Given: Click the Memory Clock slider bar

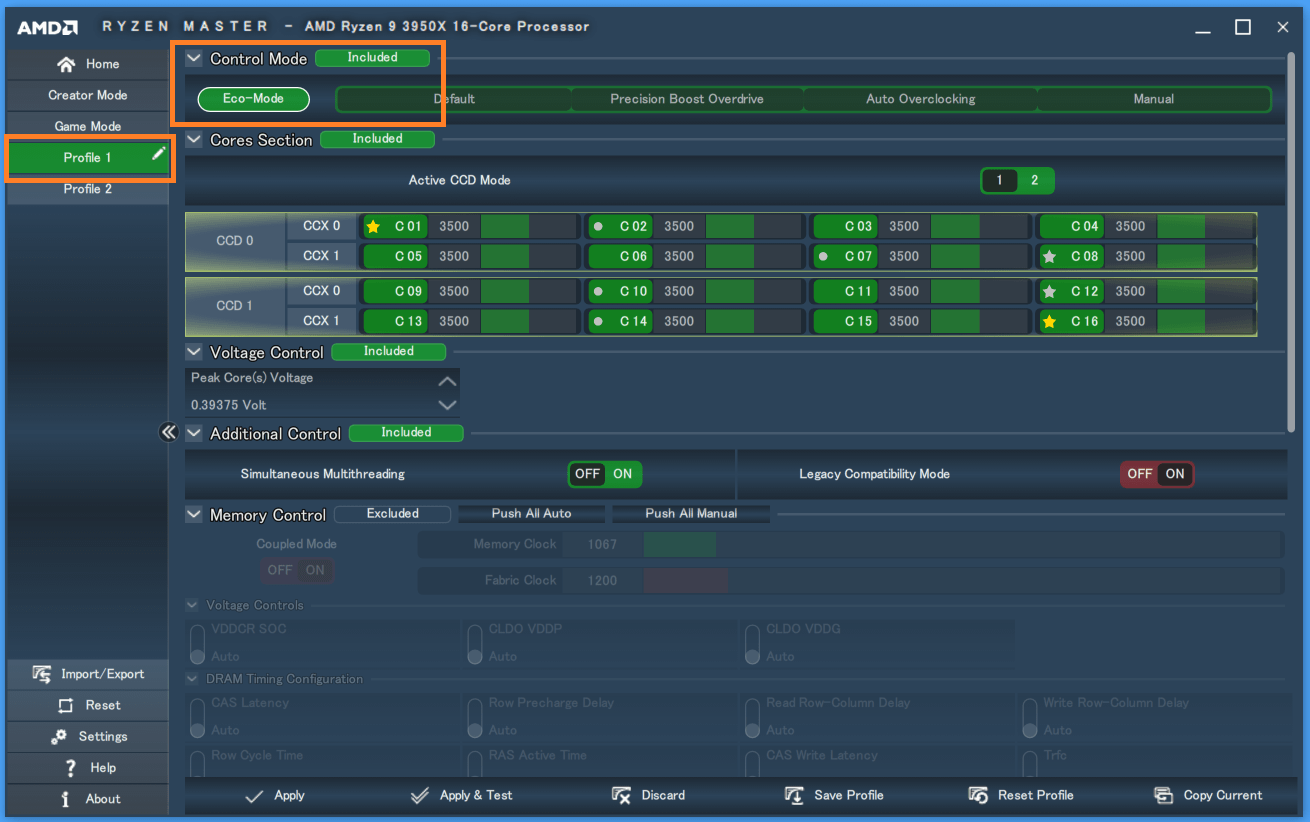Looking at the screenshot, I should pyautogui.click(x=962, y=545).
